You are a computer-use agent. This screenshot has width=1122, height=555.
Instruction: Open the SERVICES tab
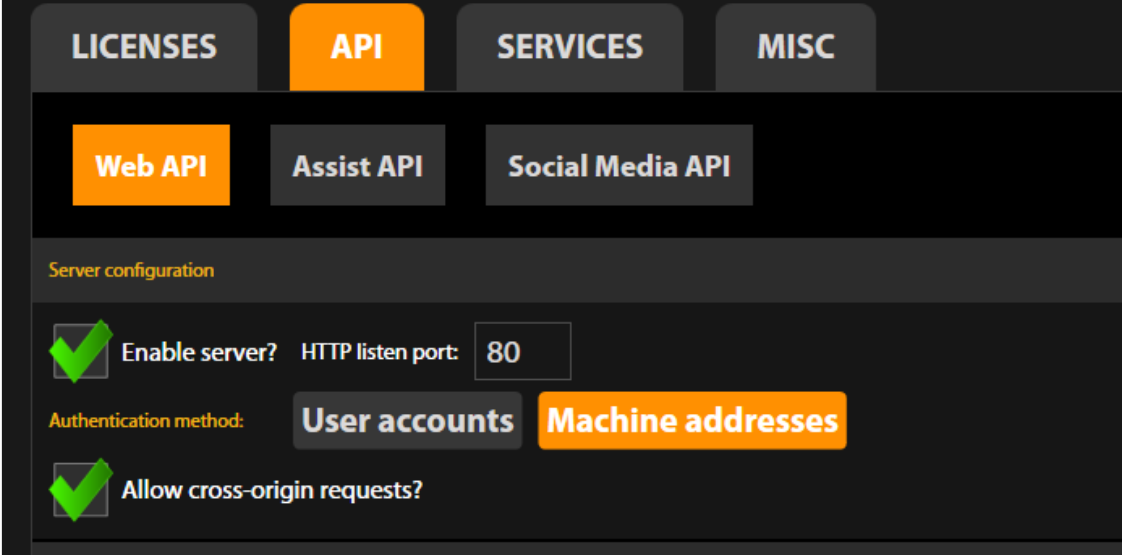coord(570,47)
